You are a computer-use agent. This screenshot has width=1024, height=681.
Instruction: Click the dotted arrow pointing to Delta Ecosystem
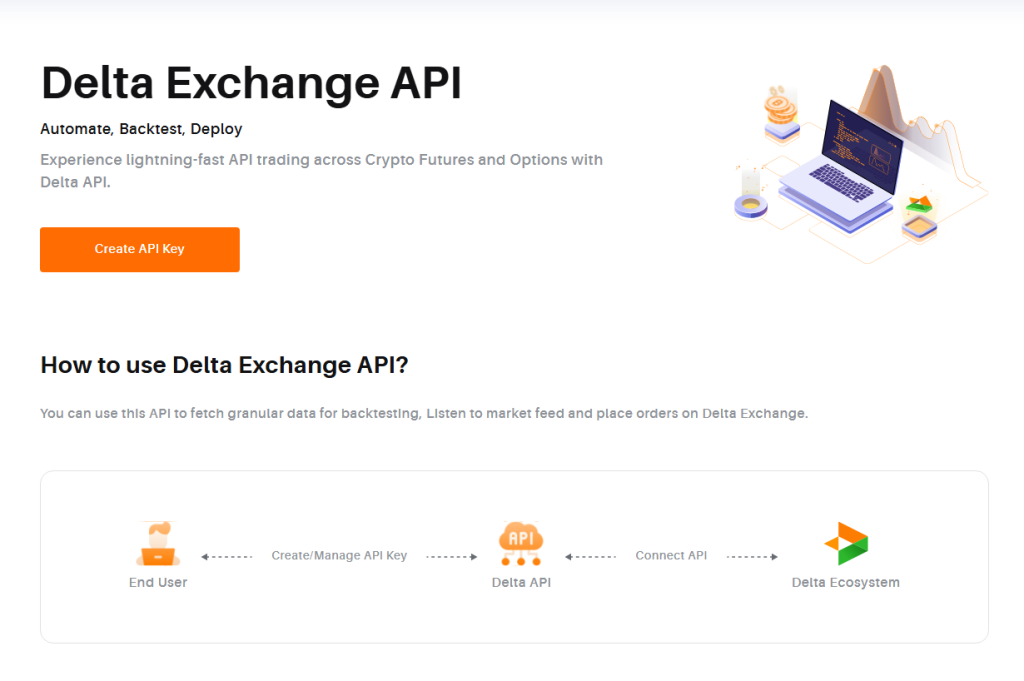[x=753, y=556]
